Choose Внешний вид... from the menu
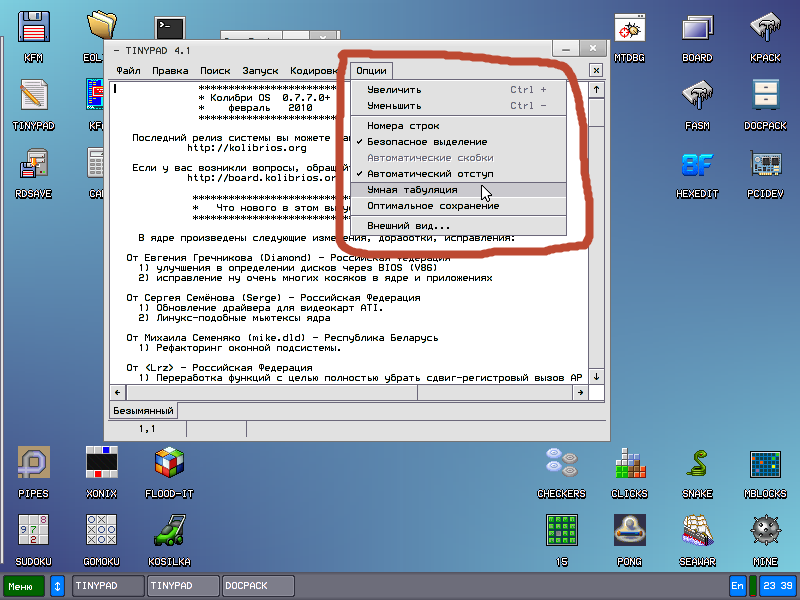 [x=408, y=226]
